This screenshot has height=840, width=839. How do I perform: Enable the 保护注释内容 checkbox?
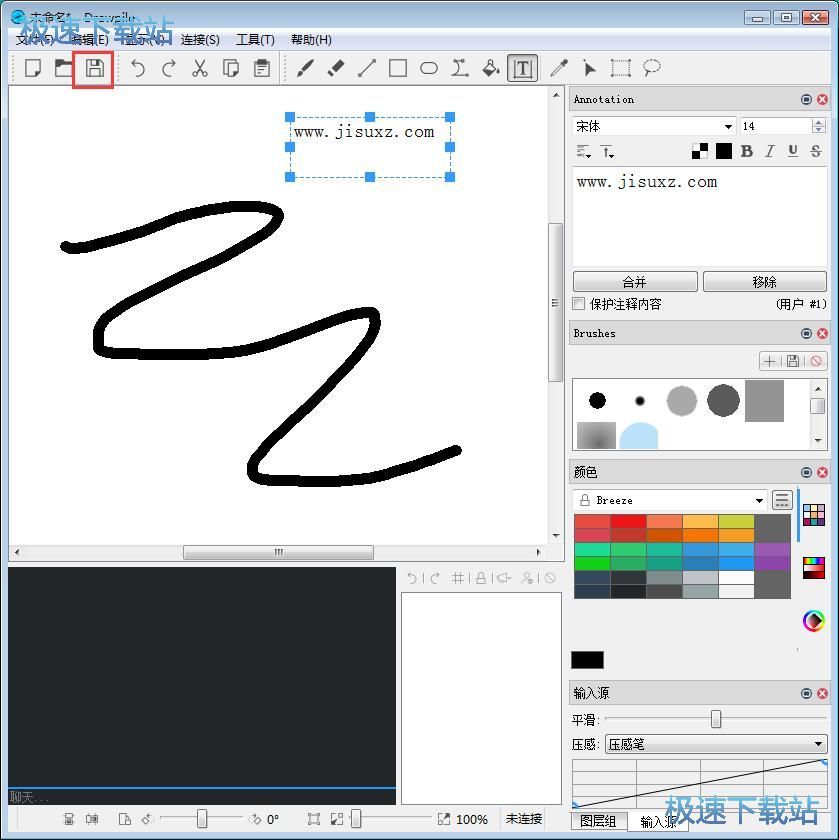coord(576,304)
